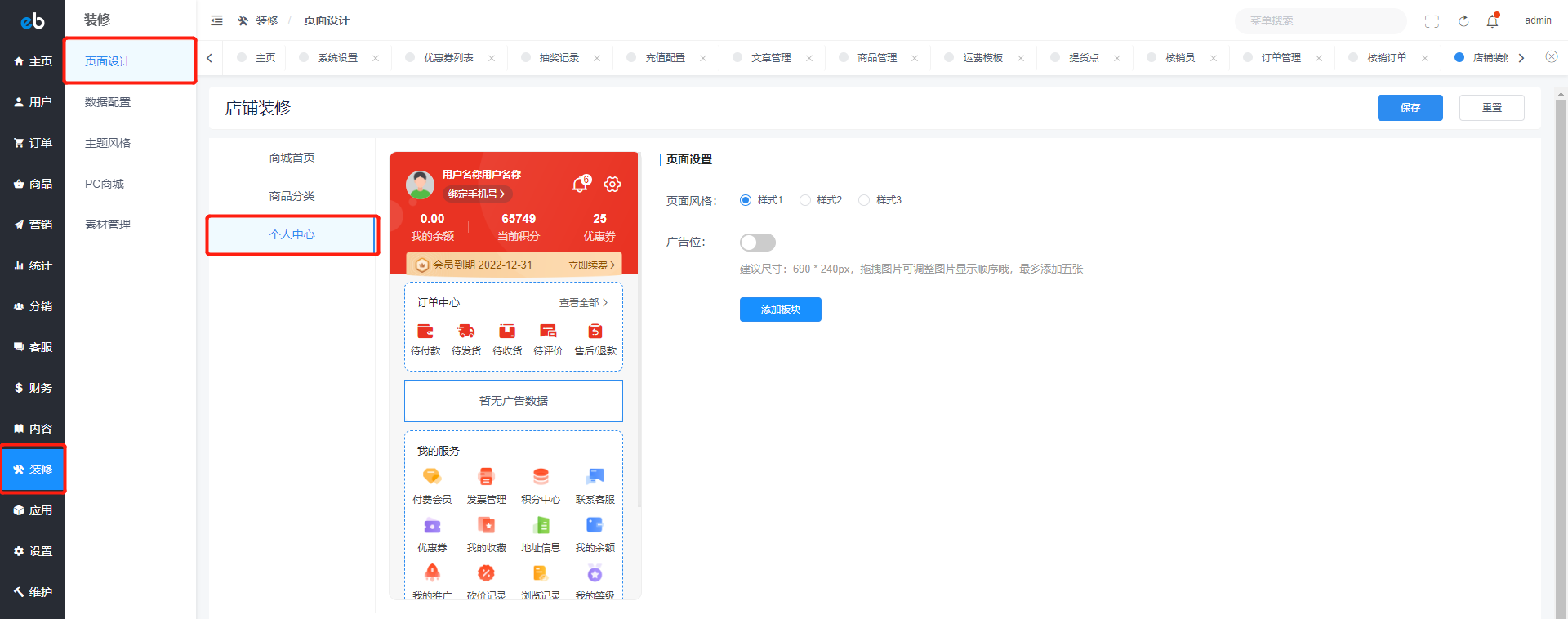Toggle fullscreen mode icon
This screenshot has width=1568, height=619.
[x=1432, y=21]
